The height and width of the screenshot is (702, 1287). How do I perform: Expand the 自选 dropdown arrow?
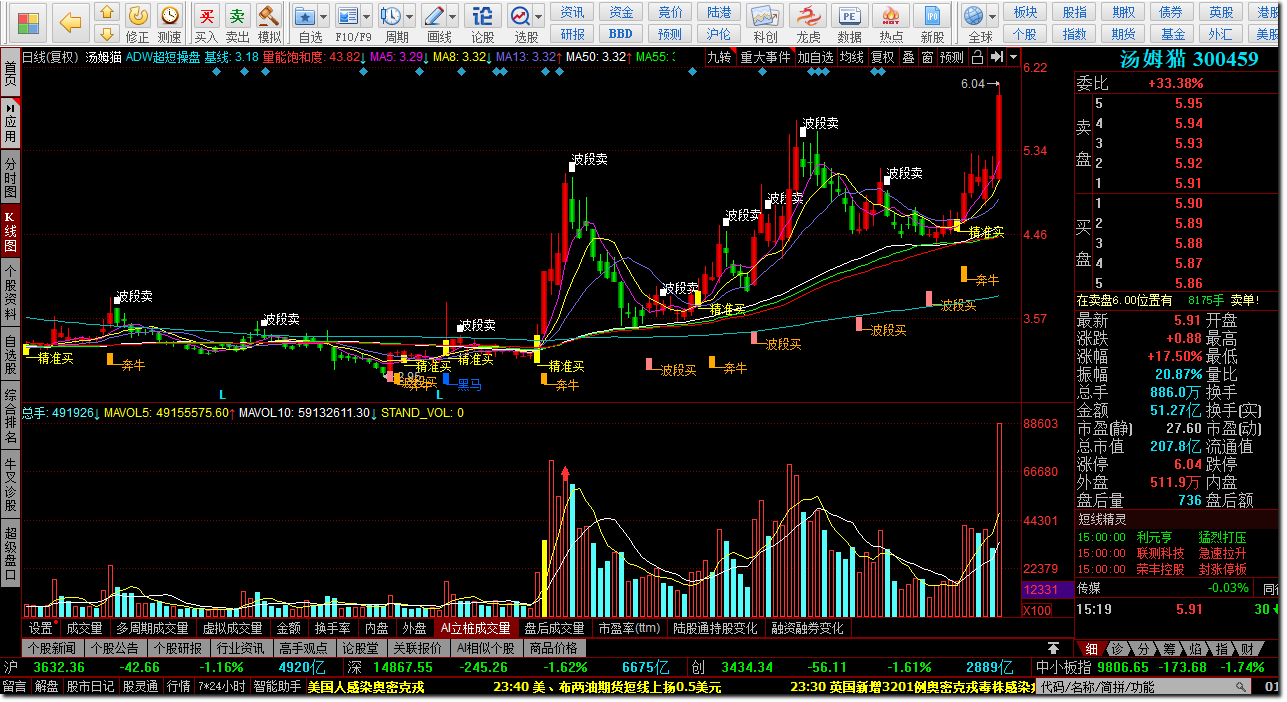click(x=325, y=17)
